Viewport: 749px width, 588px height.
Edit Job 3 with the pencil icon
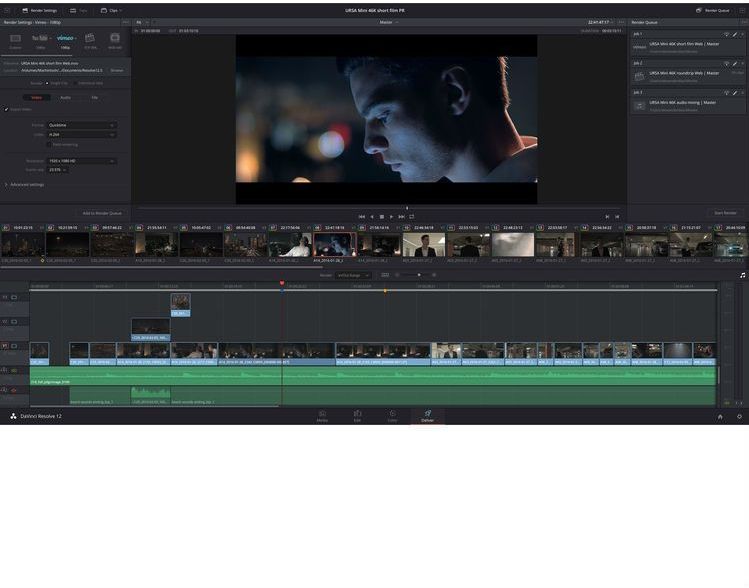tap(735, 93)
